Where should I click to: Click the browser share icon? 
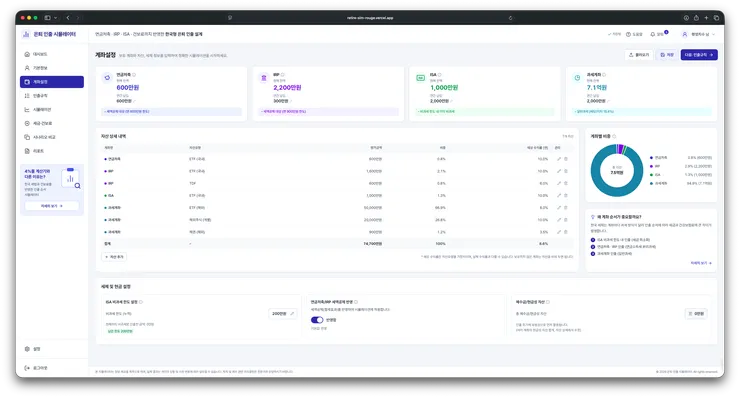(x=696, y=18)
